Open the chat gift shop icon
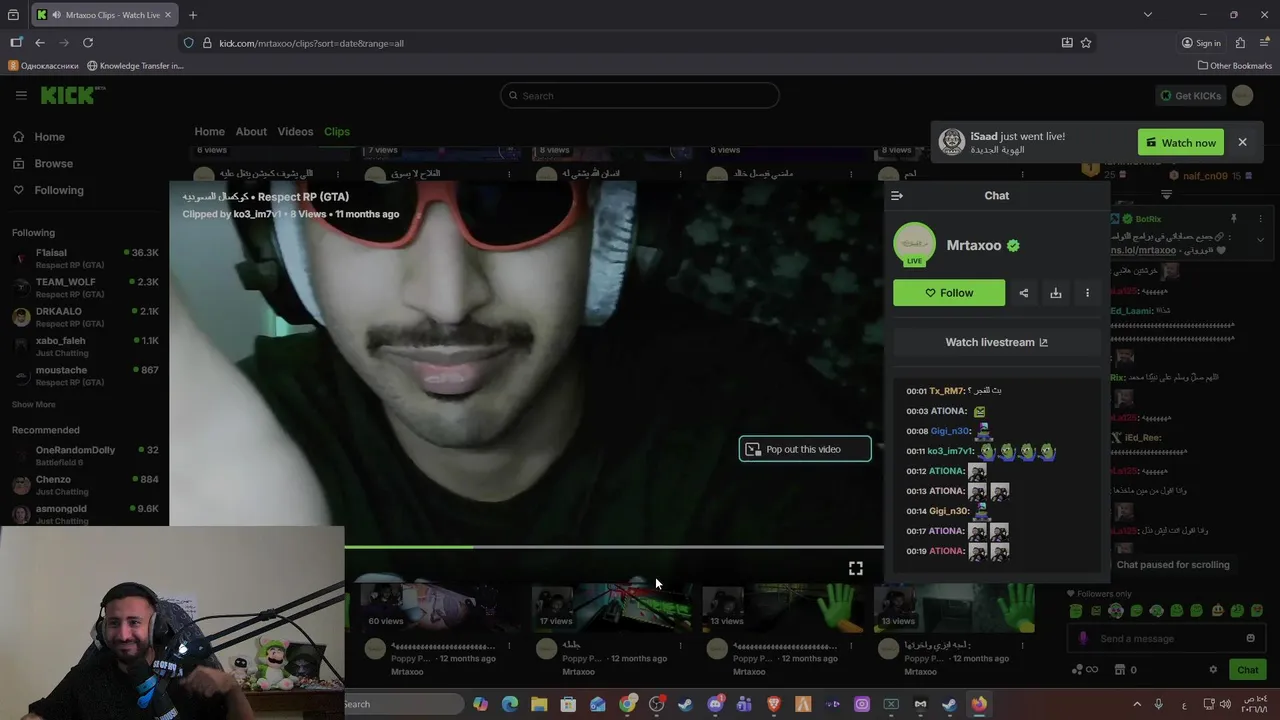The image size is (1280, 720). point(1120,670)
